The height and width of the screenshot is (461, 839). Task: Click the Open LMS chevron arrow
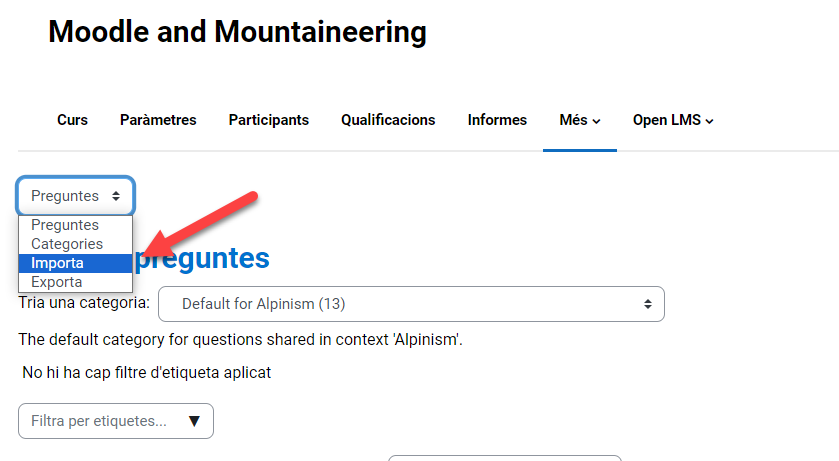[x=709, y=121]
